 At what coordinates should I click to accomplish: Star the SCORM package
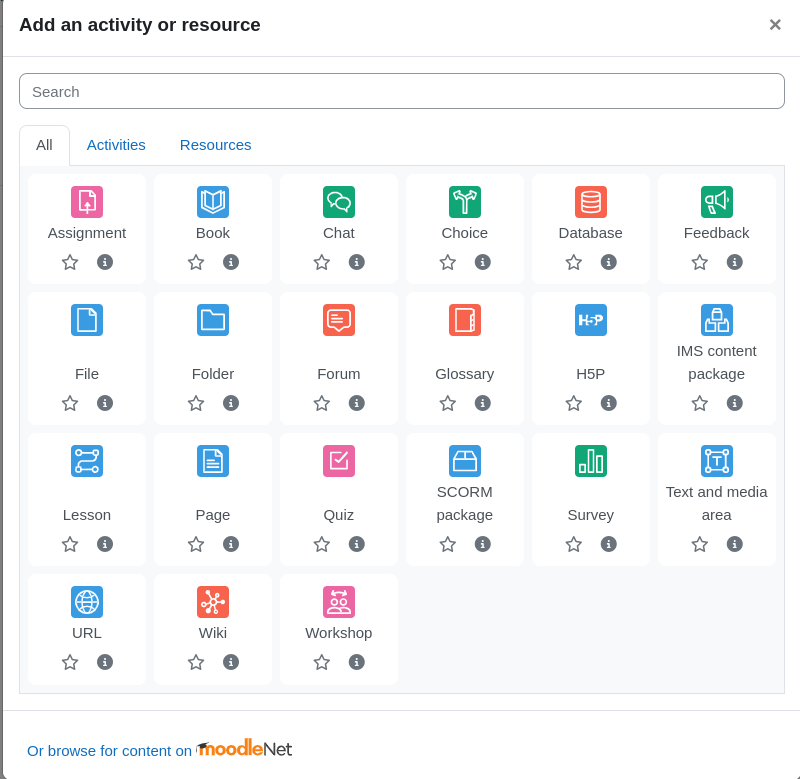(x=448, y=544)
